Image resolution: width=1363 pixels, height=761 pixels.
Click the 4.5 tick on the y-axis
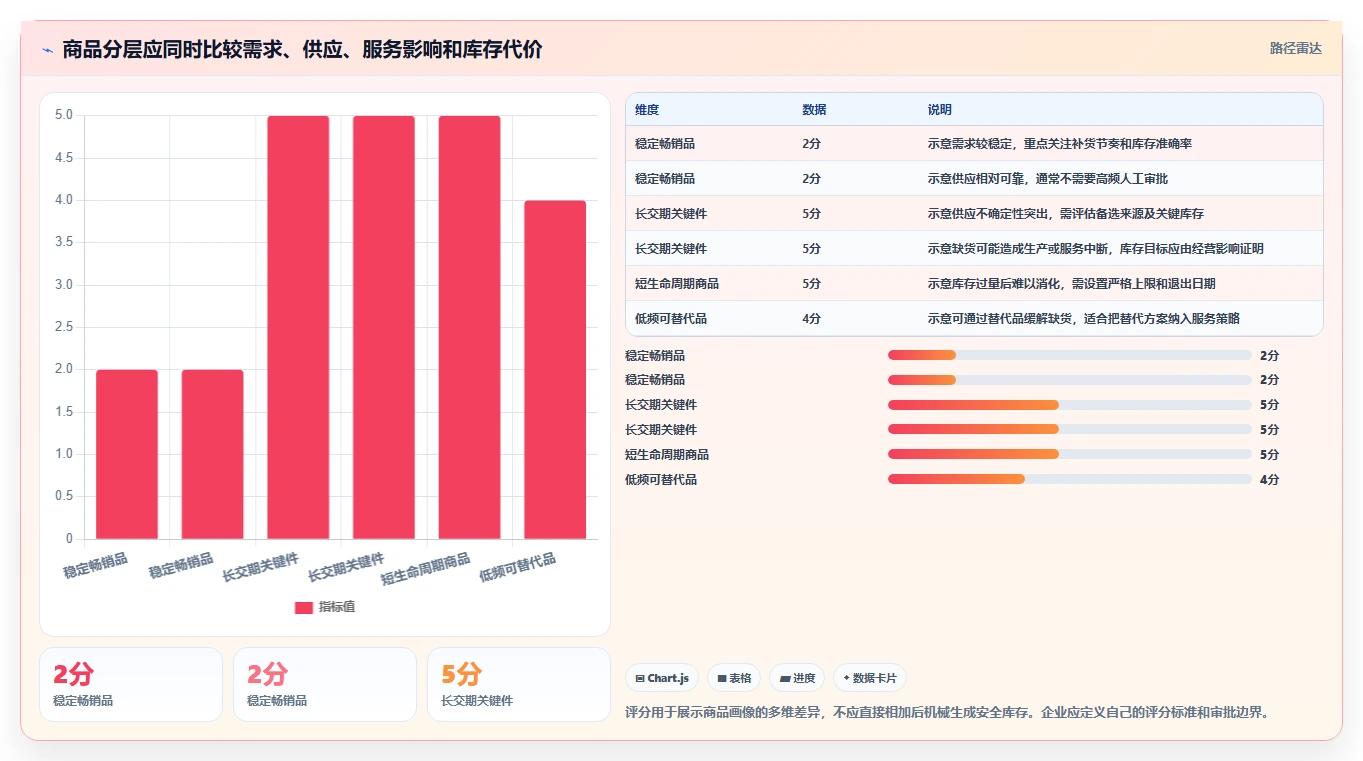[x=63, y=158]
